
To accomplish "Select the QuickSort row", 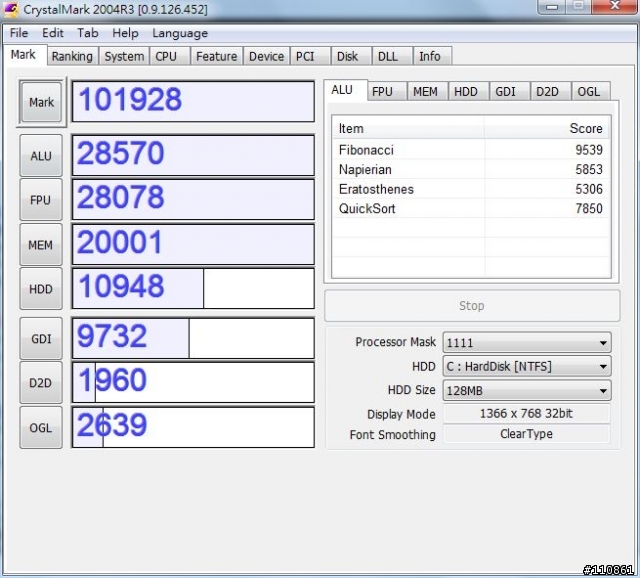I will [x=471, y=209].
